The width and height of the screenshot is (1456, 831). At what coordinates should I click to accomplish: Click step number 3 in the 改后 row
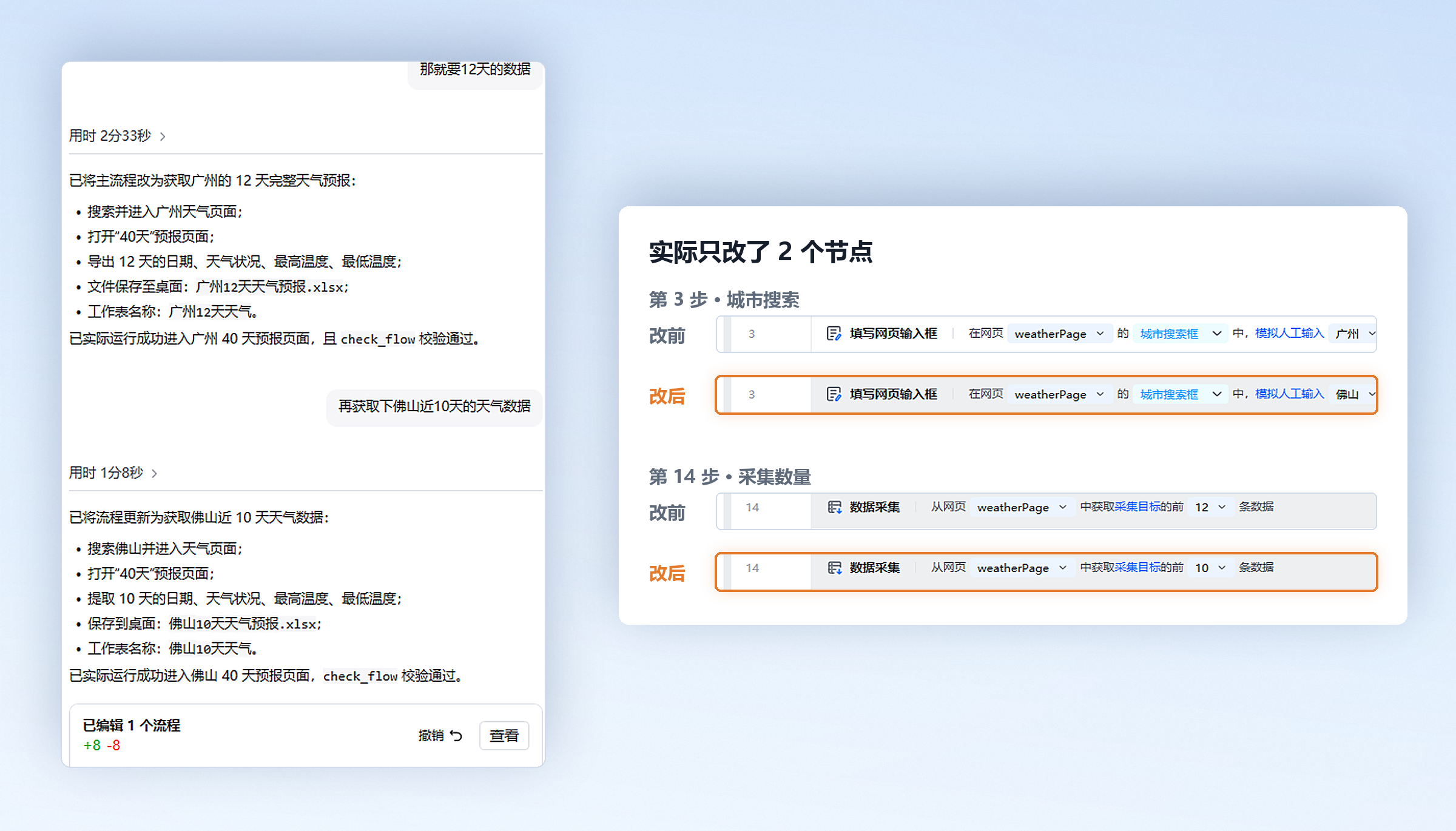[x=752, y=394]
